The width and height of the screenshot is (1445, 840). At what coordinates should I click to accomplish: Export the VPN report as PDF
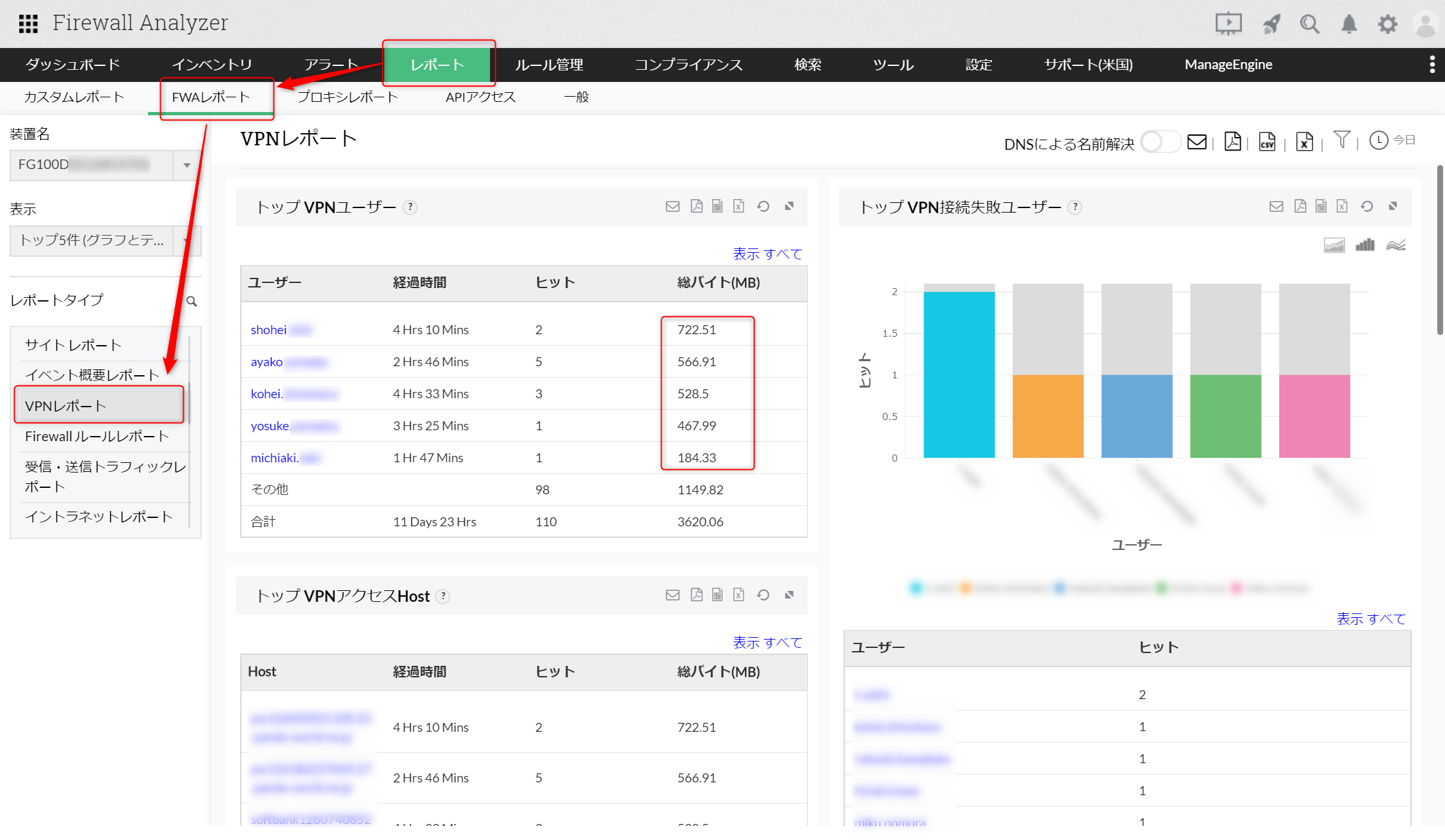click(x=1232, y=141)
